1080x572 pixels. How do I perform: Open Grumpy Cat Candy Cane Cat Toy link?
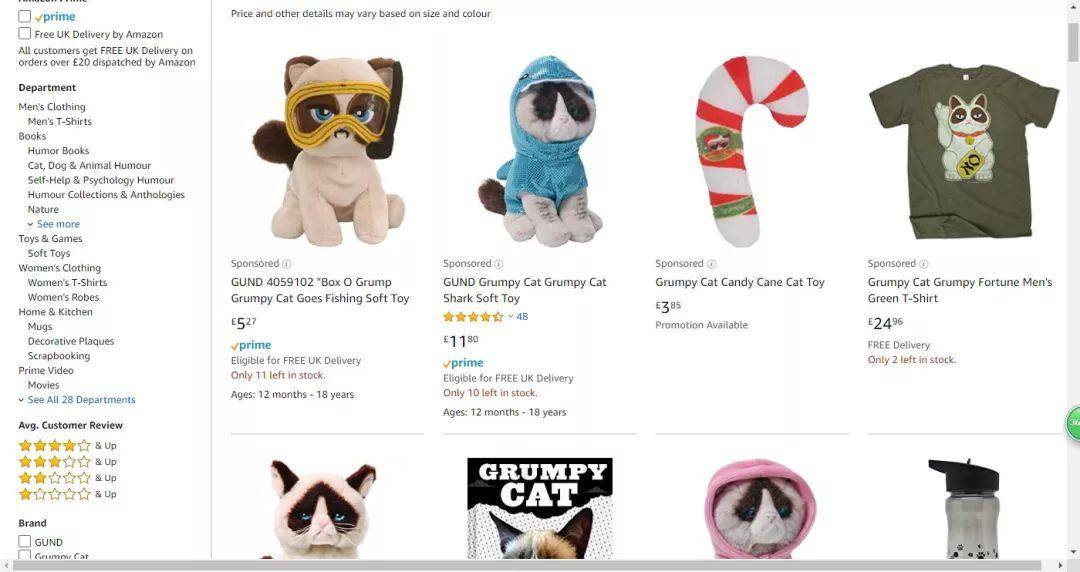click(740, 282)
